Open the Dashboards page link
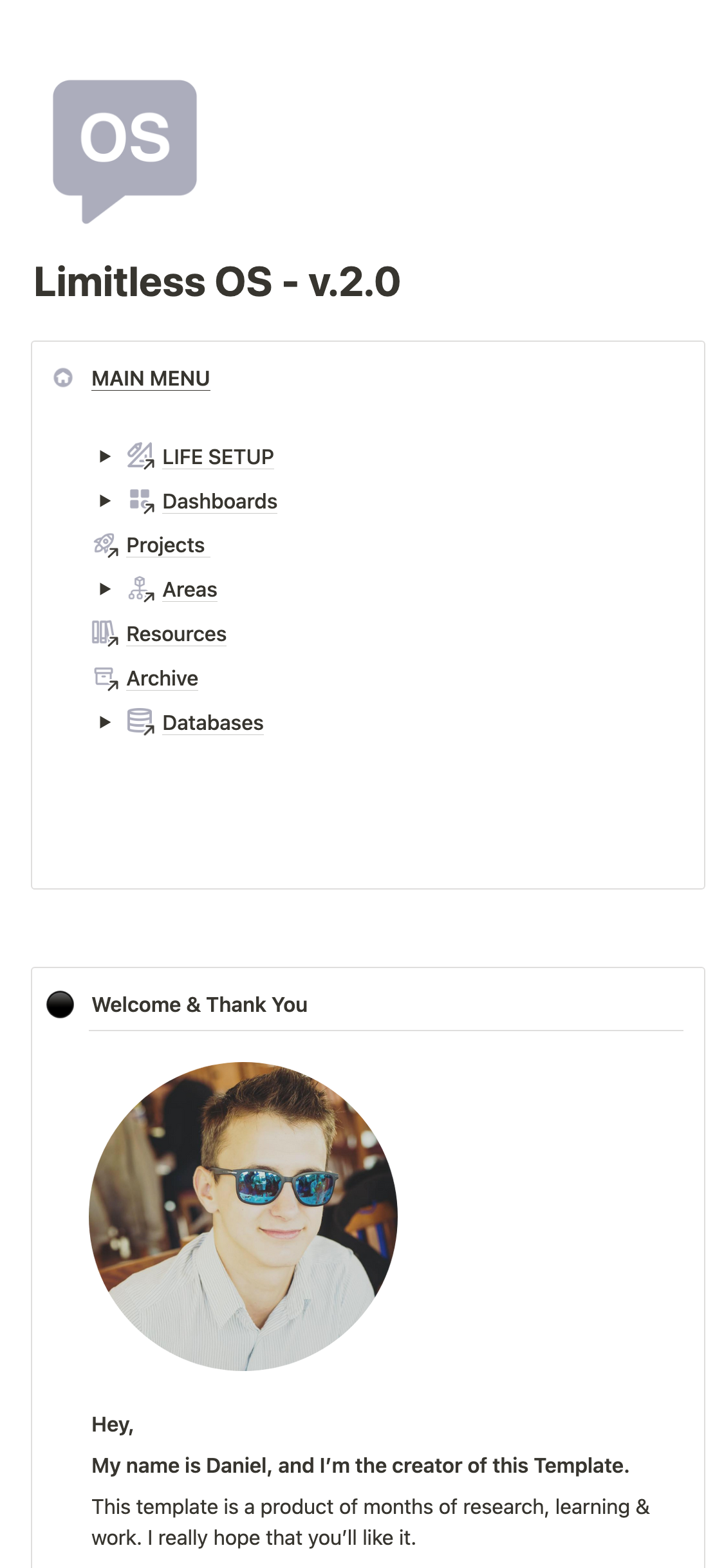Screen dimensions: 724x1568 coord(219,501)
